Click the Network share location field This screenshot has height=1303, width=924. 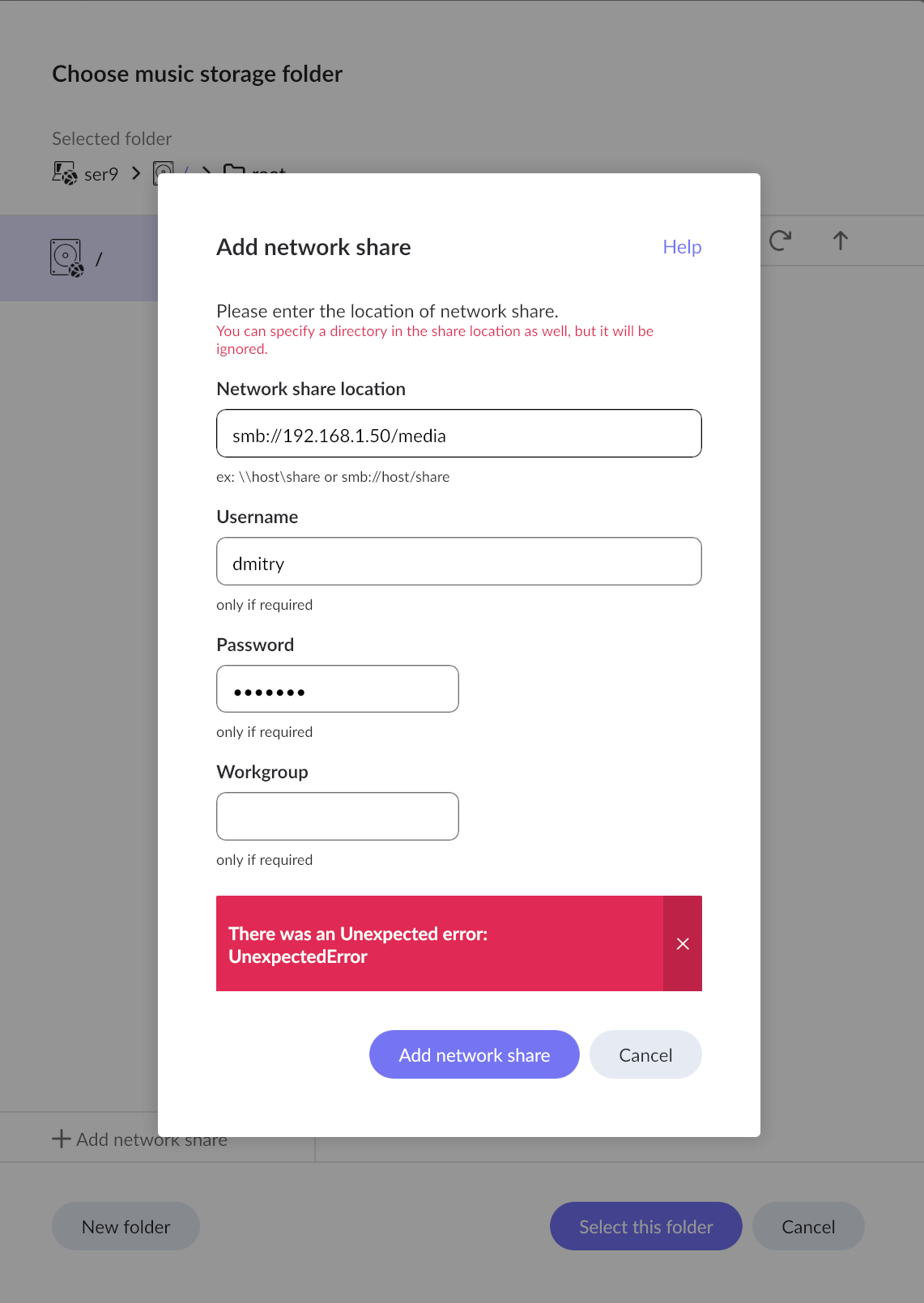point(458,434)
